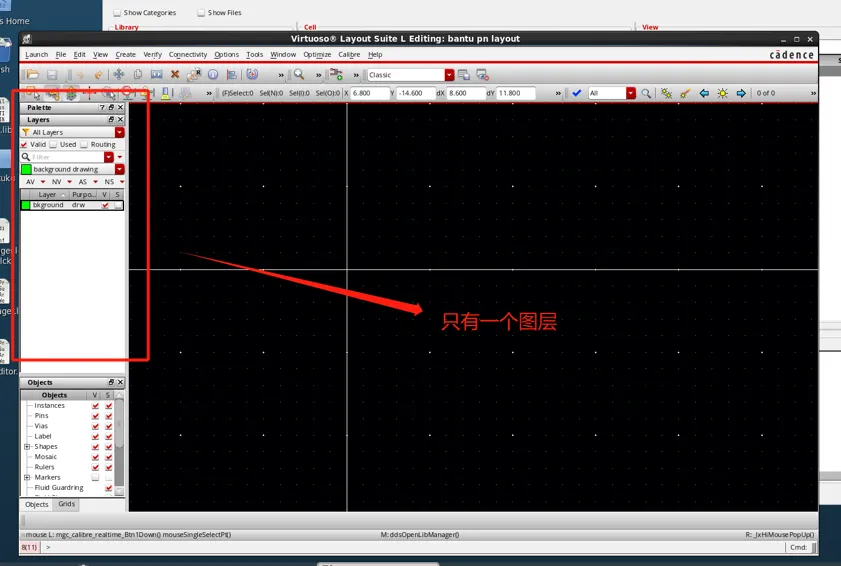Click the Open folder icon in the toolbar
This screenshot has height=566, width=841.
point(33,75)
